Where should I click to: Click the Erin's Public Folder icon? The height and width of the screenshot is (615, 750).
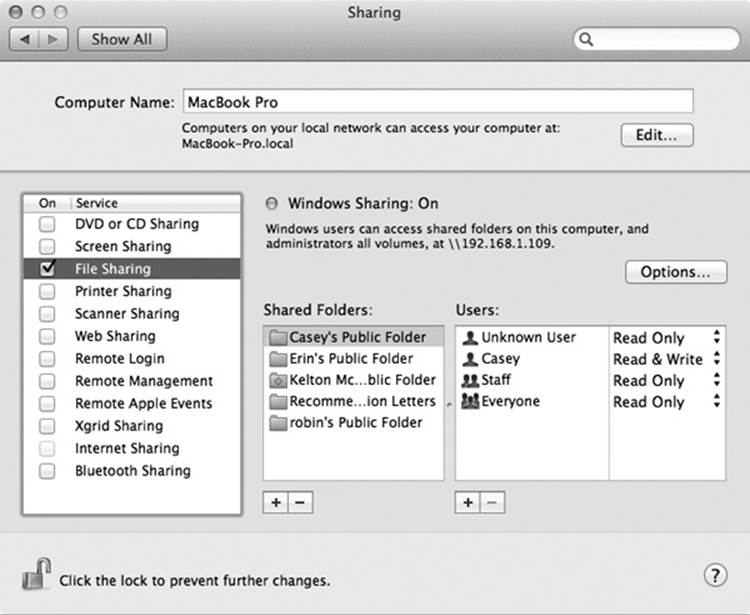pos(277,359)
